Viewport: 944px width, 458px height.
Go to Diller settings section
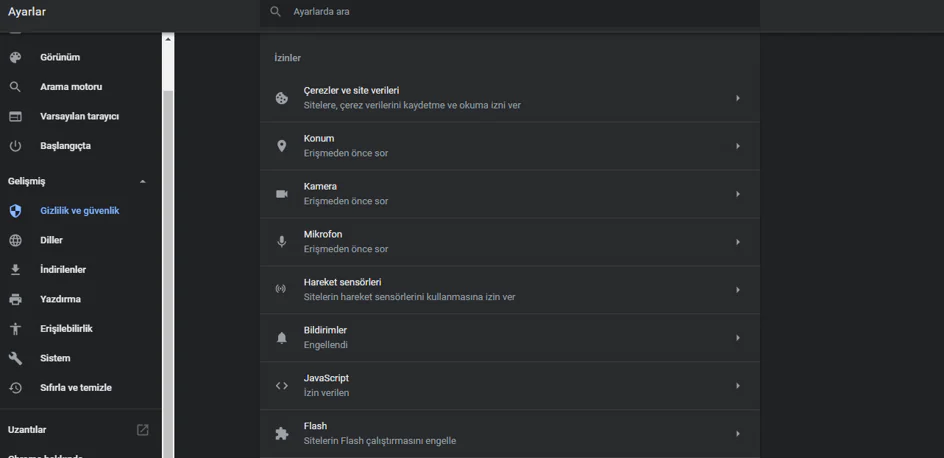pyautogui.click(x=52, y=241)
